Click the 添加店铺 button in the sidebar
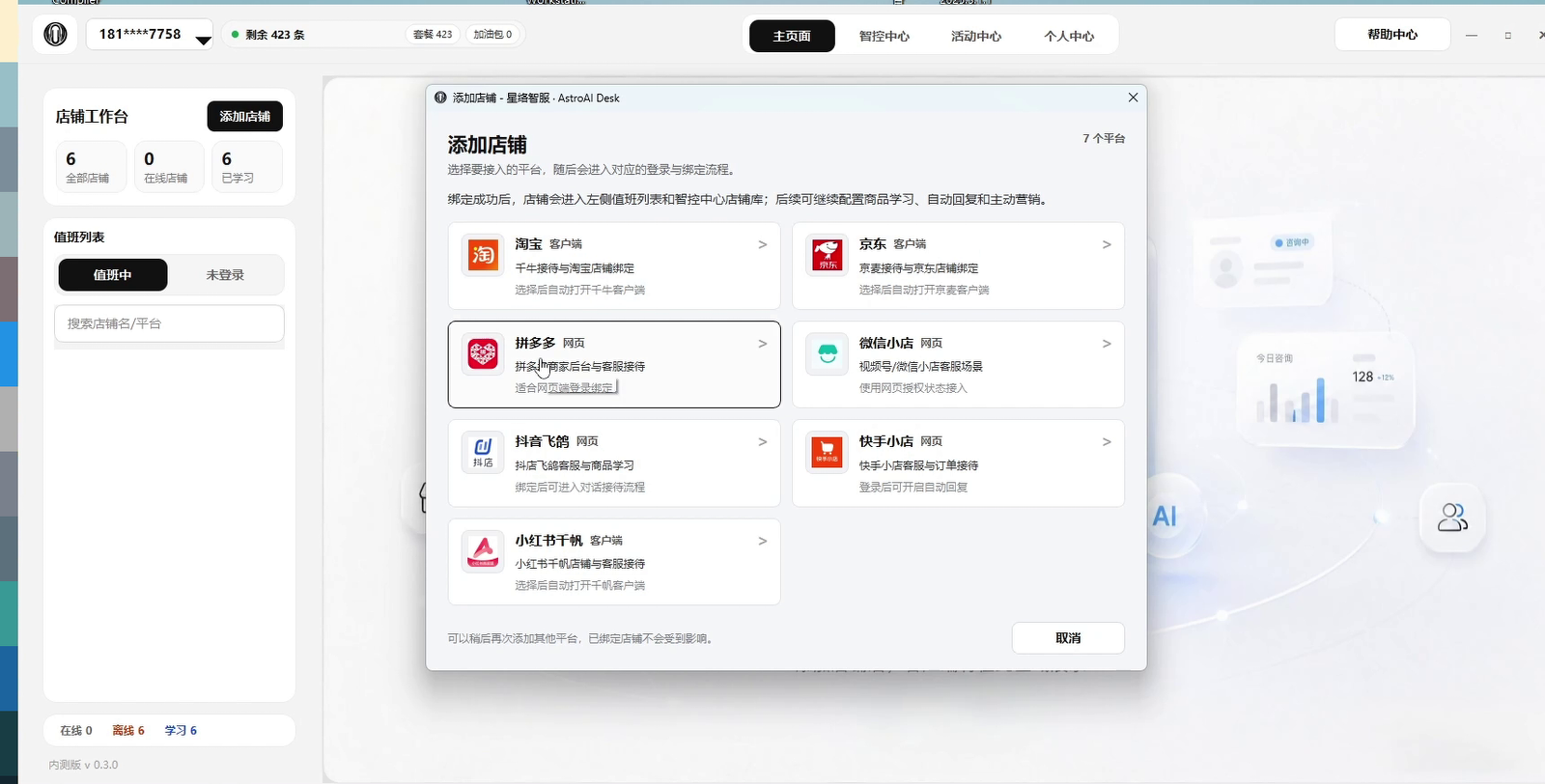The width and height of the screenshot is (1545, 784). point(245,116)
